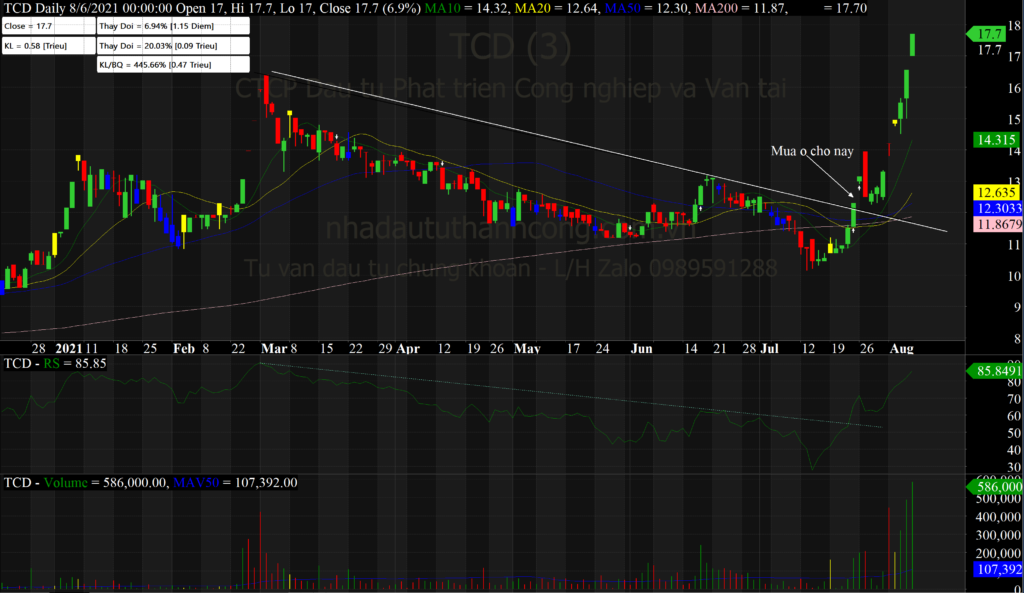This screenshot has width=1024, height=593.
Task: Click the green 586,000 volume value tag
Action: pyautogui.click(x=995, y=486)
